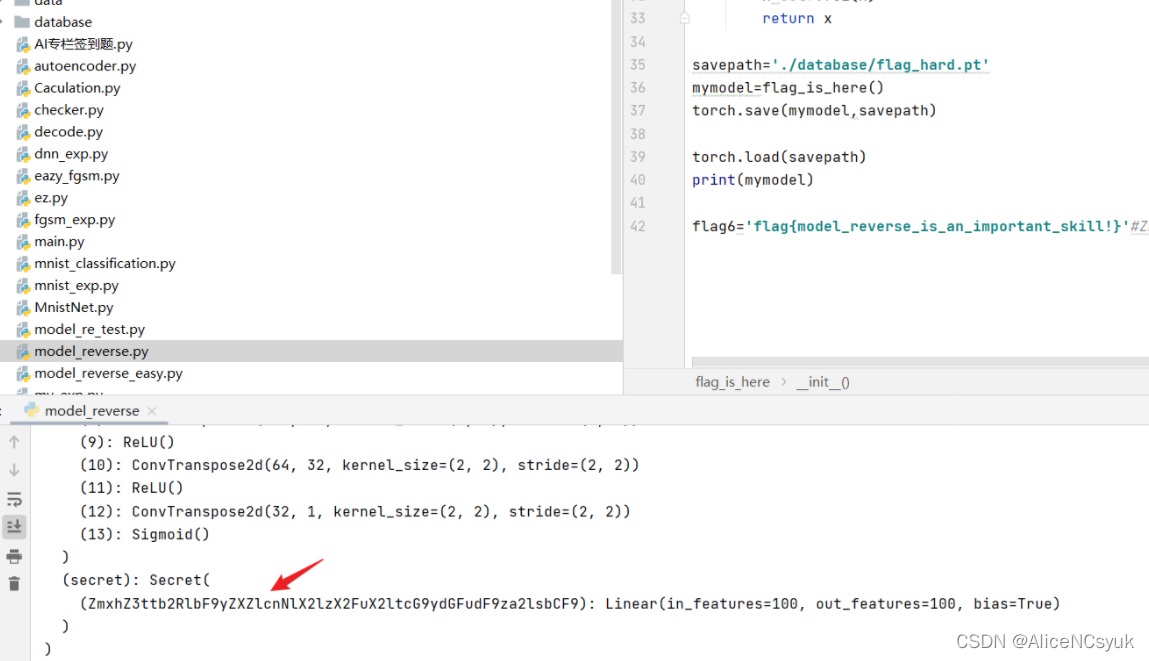Image resolution: width=1149 pixels, height=661 pixels.
Task: Click the base64 ZmxhZ3ttb2RlbF9y... secret string
Action: pos(333,604)
